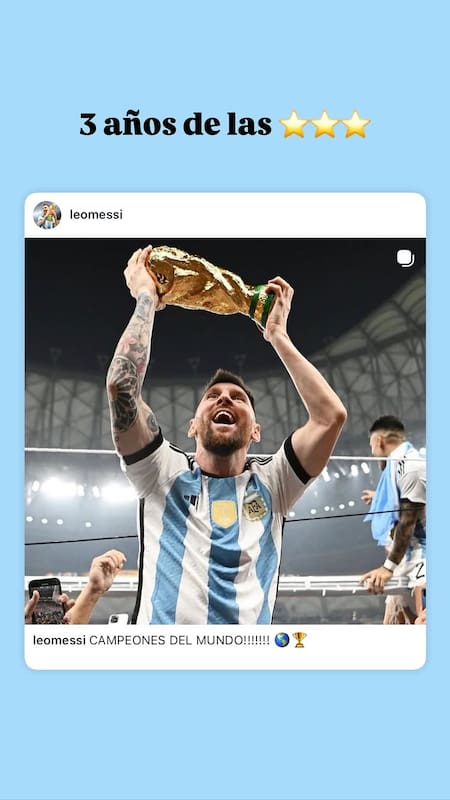
Task: Select the first star in the heading
Action: point(294,124)
